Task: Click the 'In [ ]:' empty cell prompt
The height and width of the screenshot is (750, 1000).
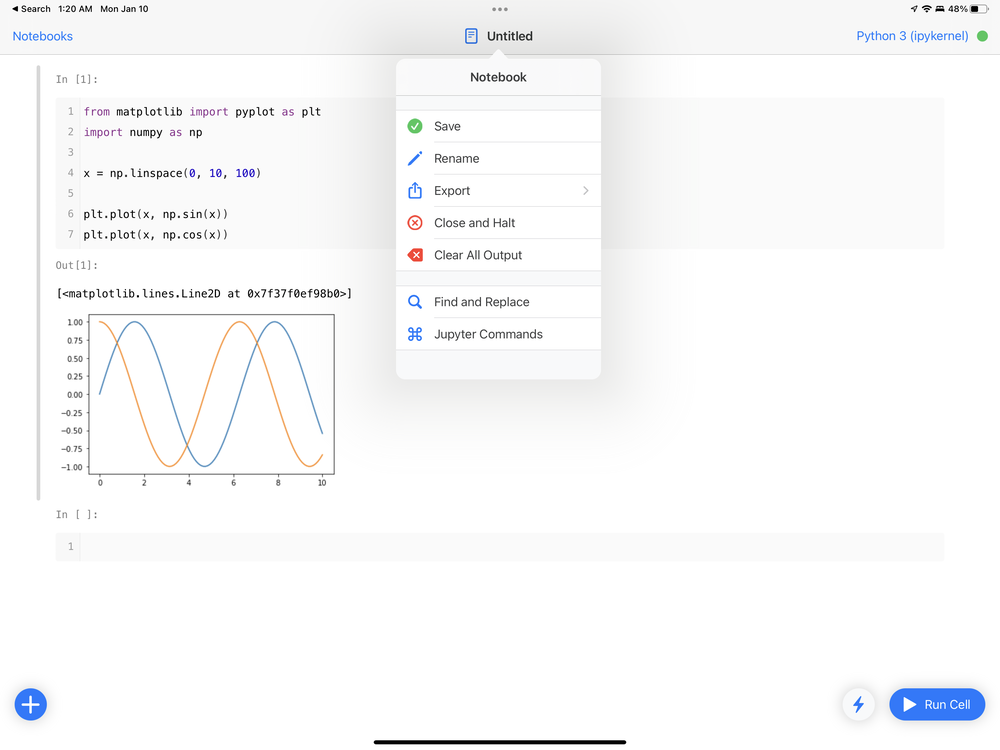Action: coord(77,514)
